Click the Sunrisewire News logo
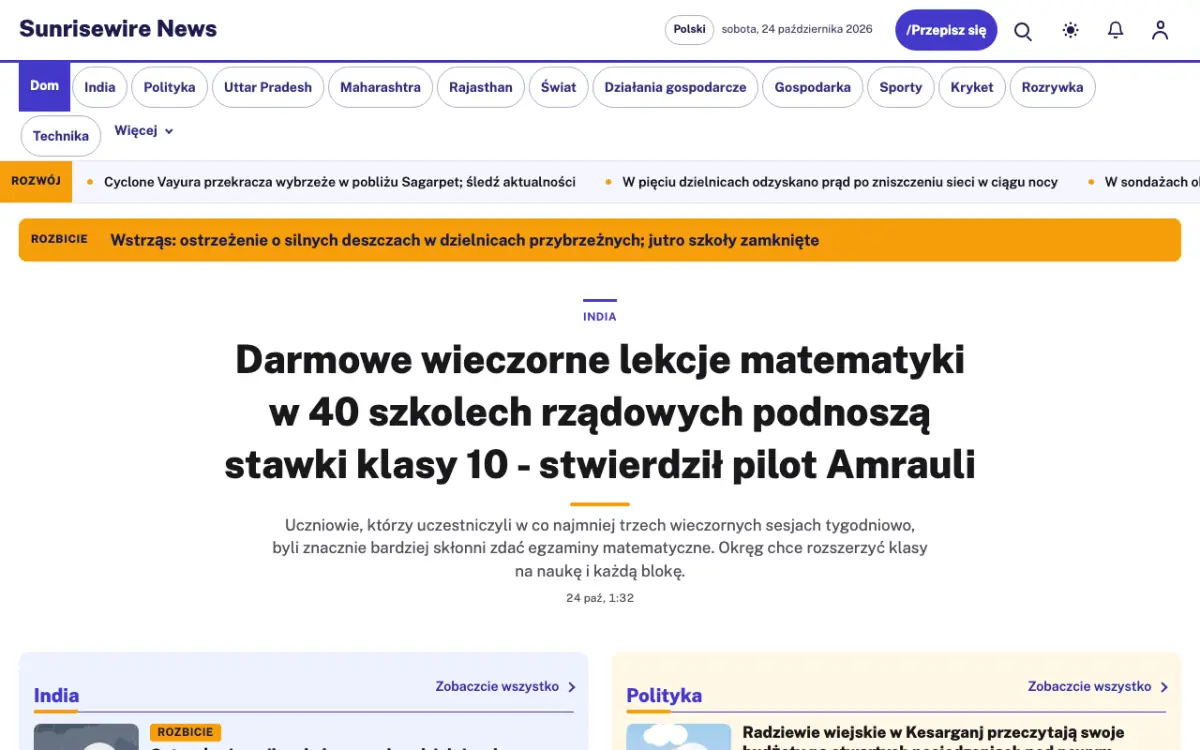 [118, 29]
